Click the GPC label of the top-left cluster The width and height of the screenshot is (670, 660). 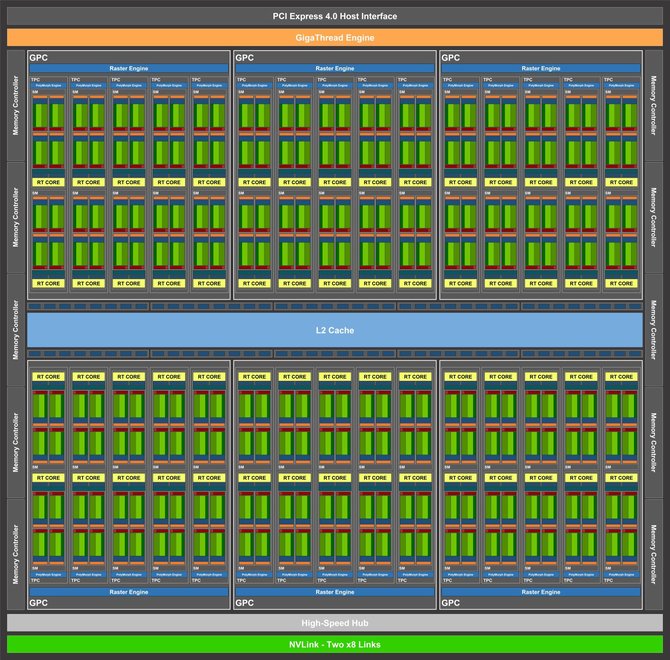point(38,58)
